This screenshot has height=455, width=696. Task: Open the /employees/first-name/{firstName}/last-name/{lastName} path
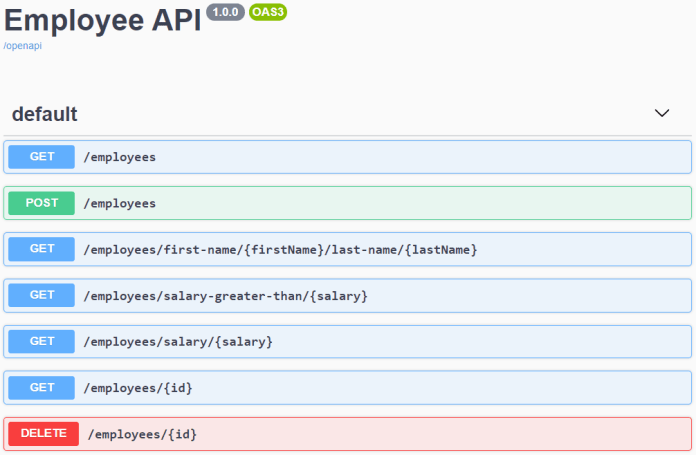280,249
